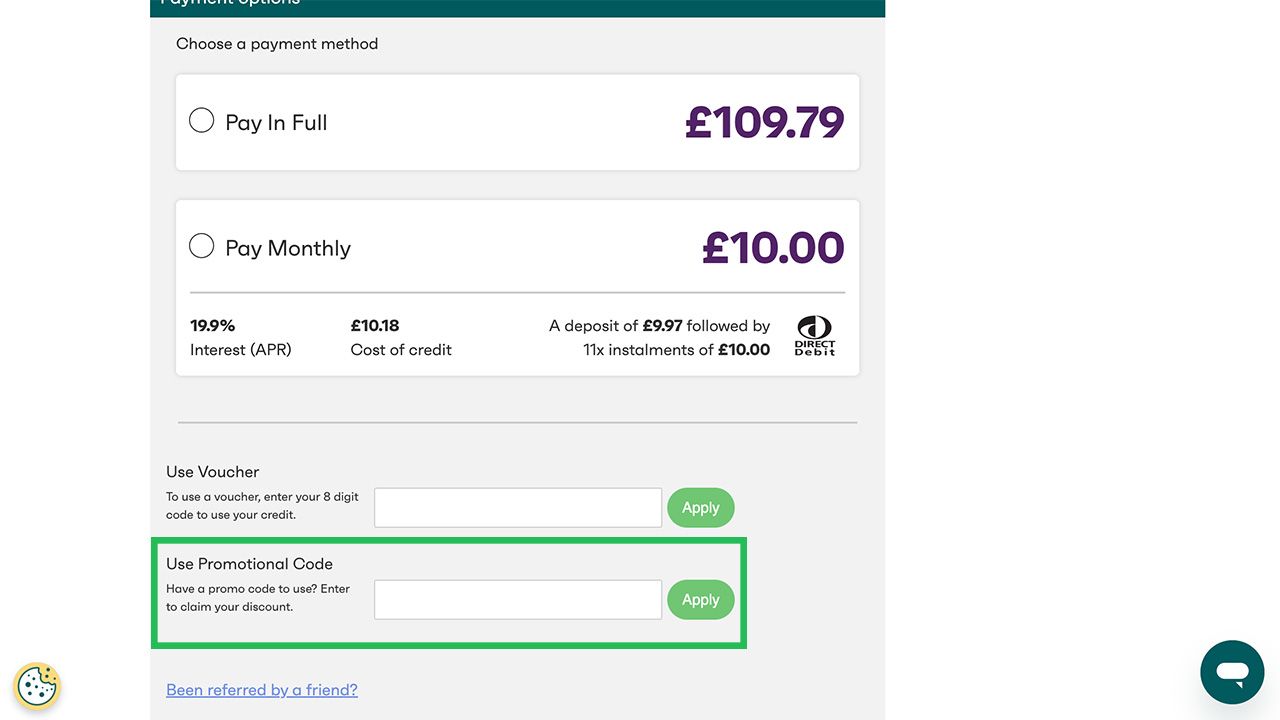Click the Direct Debit logo
The width and height of the screenshot is (1280, 720).
[x=814, y=336]
